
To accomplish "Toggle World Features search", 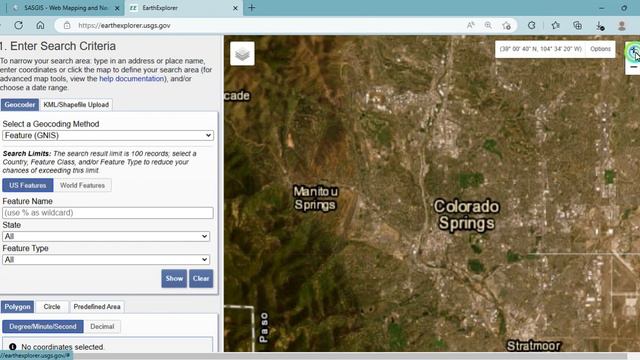I will click(x=82, y=185).
